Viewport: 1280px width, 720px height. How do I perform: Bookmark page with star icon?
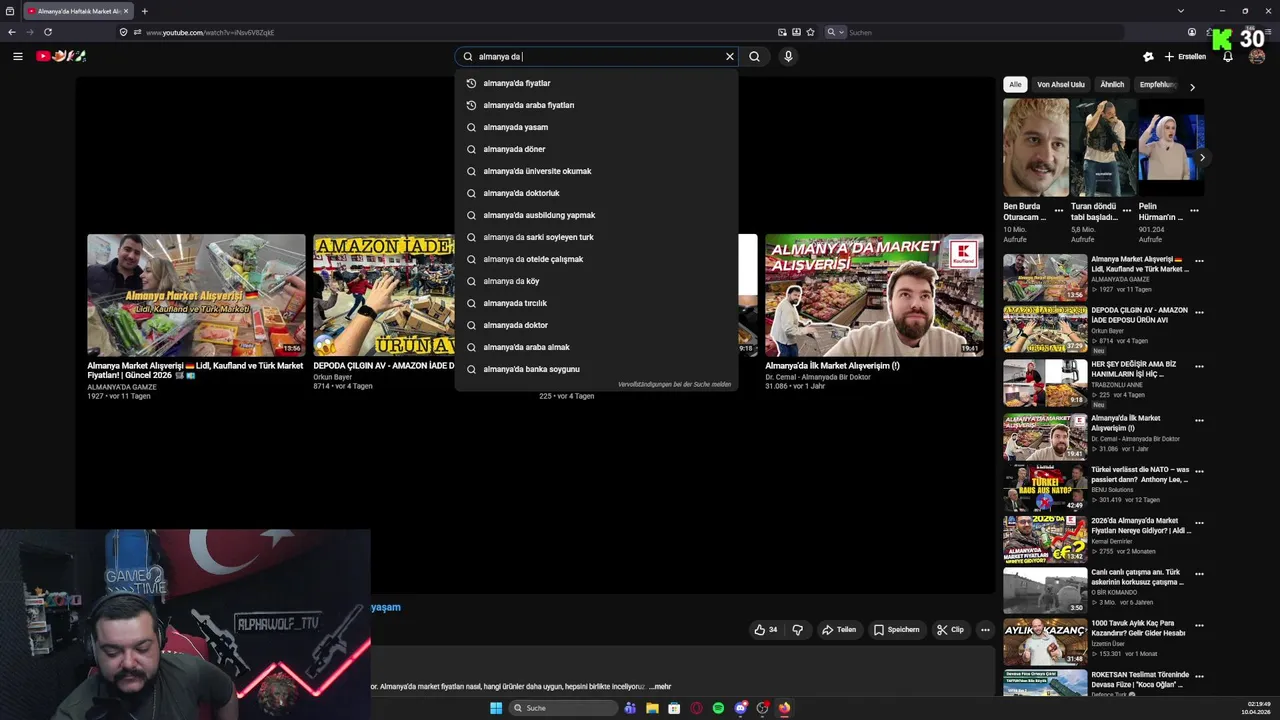click(x=810, y=32)
